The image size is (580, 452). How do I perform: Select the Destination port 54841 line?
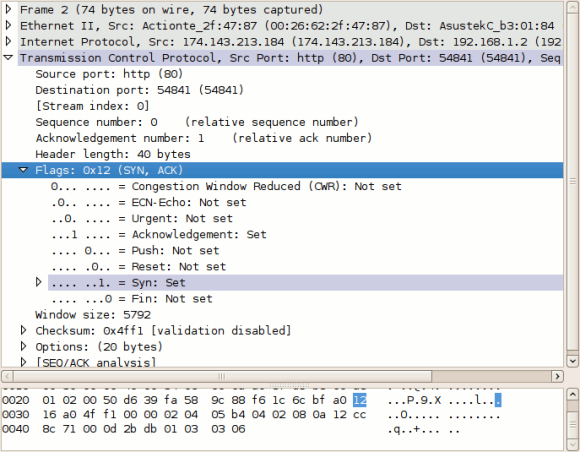139,90
